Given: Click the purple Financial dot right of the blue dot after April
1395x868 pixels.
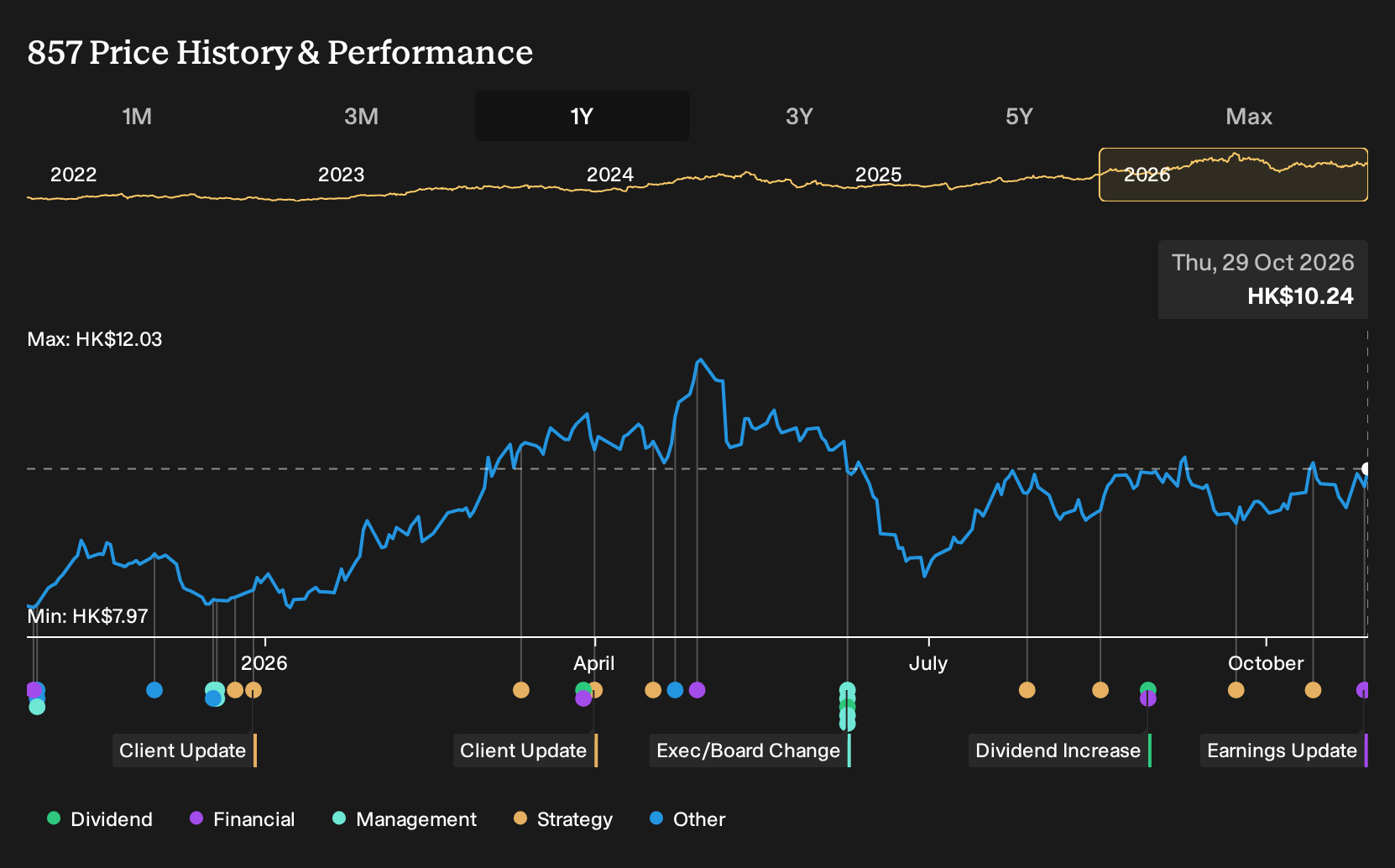Looking at the screenshot, I should pyautogui.click(x=697, y=690).
